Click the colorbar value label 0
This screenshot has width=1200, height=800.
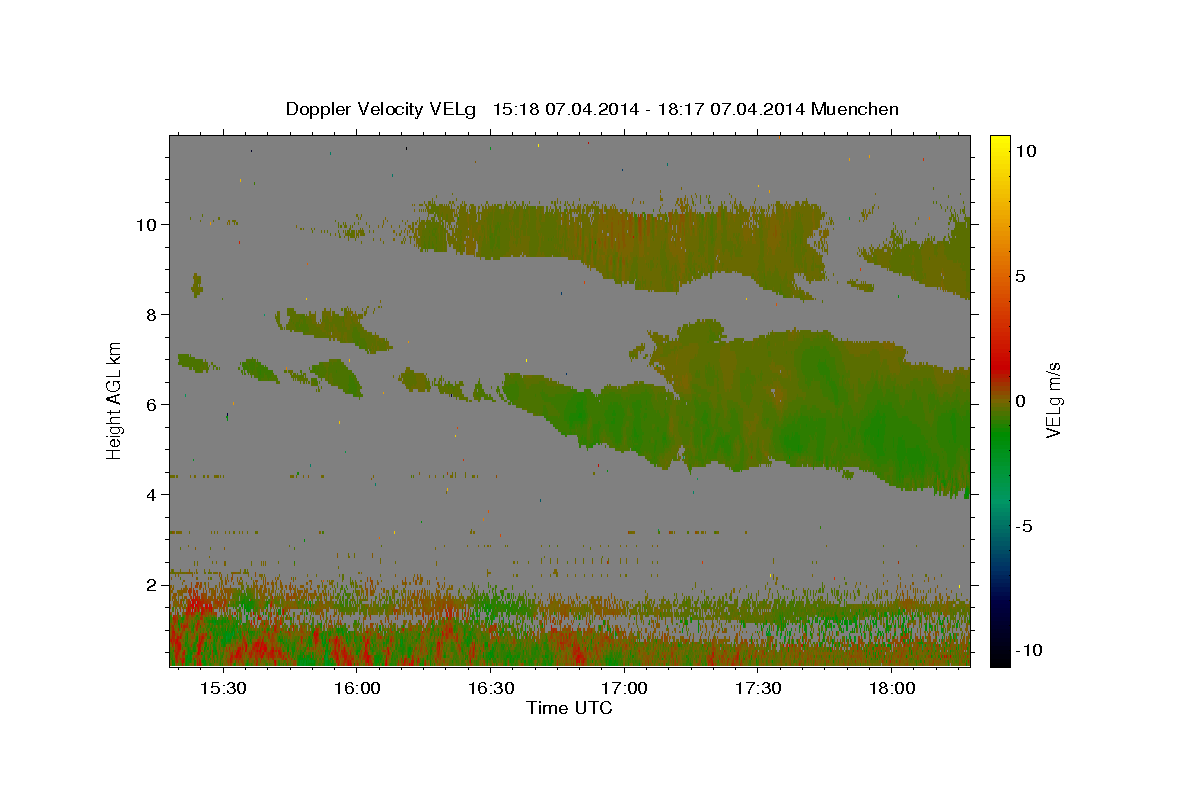pyautogui.click(x=1020, y=401)
